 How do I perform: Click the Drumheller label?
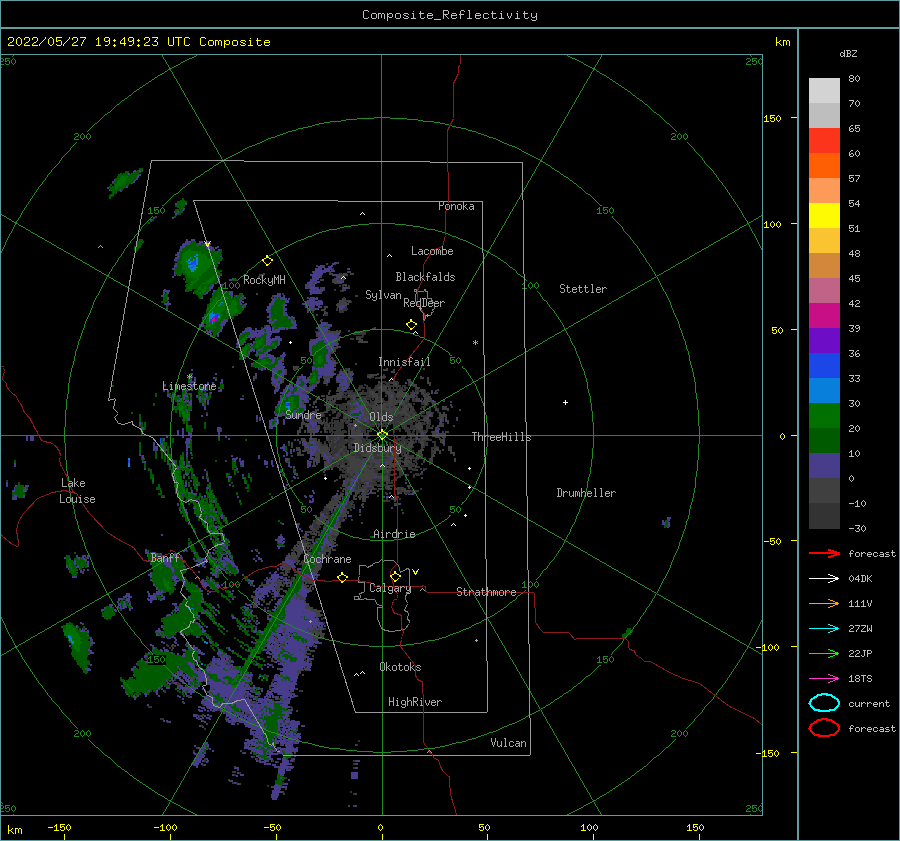tap(586, 493)
